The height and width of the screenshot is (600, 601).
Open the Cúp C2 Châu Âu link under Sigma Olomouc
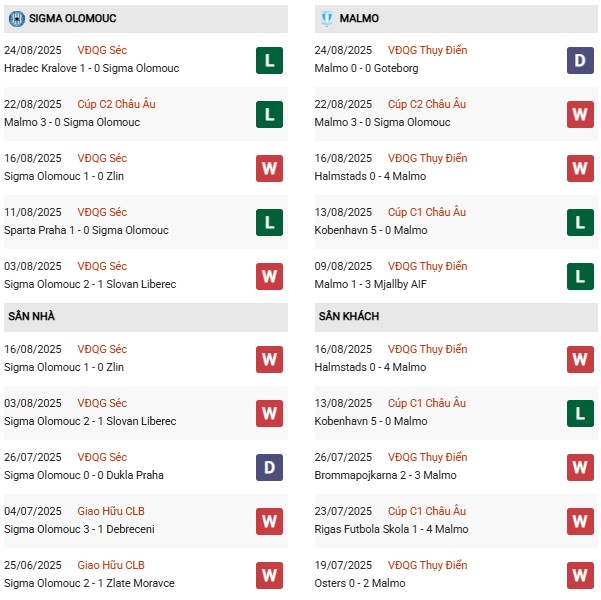click(116, 104)
